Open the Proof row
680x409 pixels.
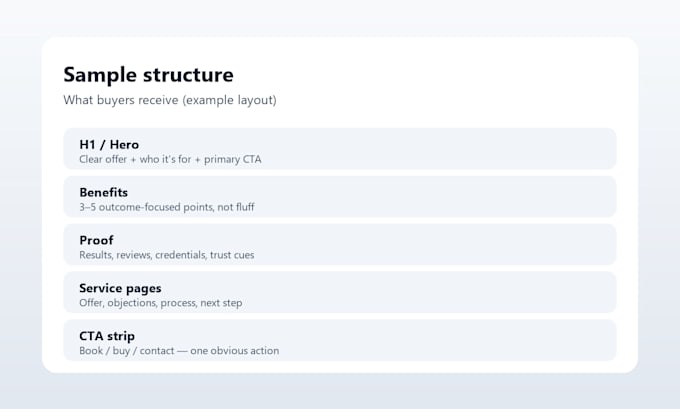[x=340, y=244]
